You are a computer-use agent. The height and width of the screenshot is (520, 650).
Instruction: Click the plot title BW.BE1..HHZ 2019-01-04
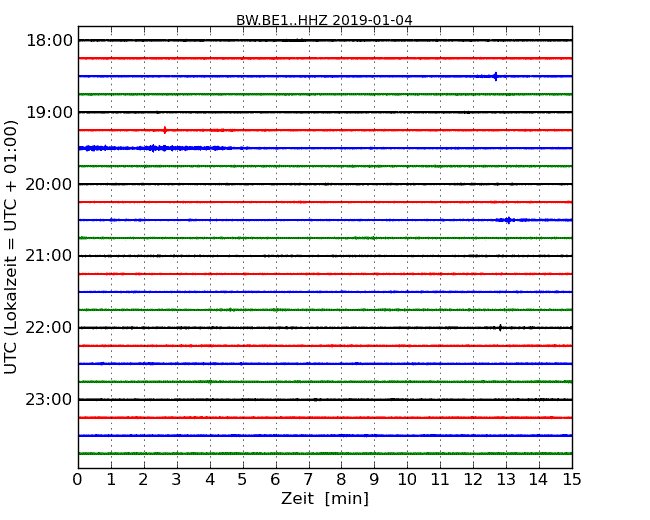[x=324, y=20]
